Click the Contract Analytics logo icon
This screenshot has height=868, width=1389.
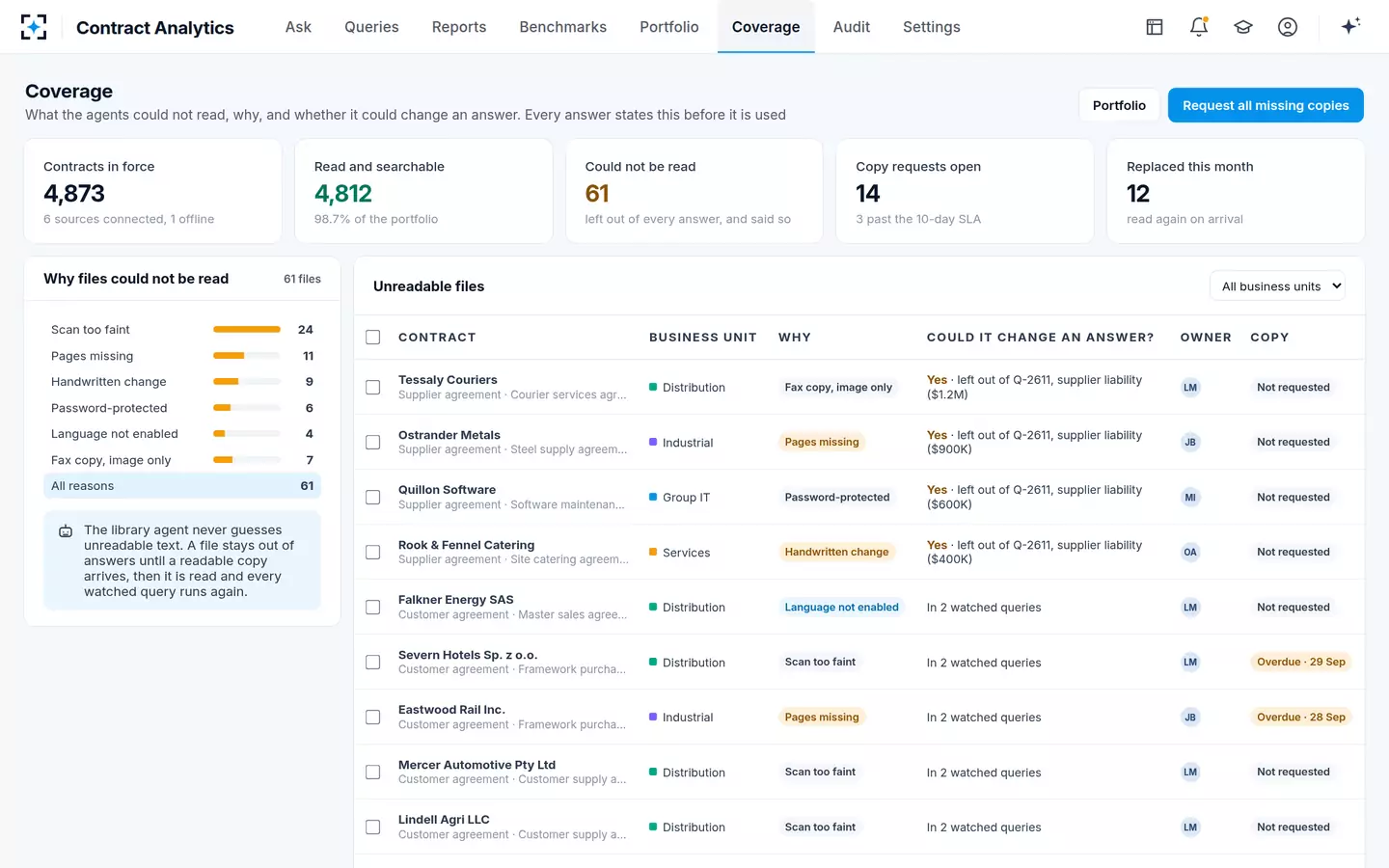(x=34, y=27)
